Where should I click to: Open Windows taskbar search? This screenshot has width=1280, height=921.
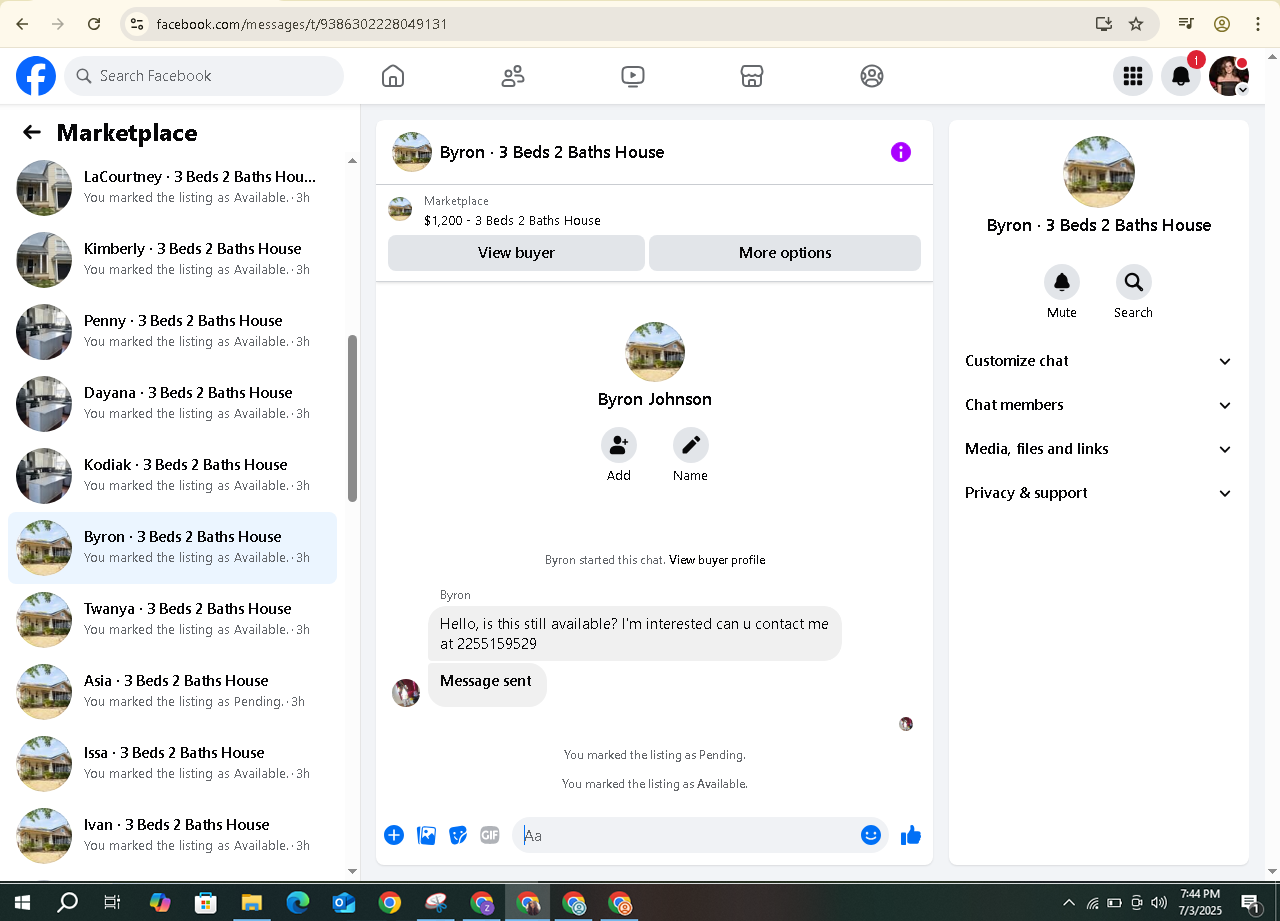(67, 903)
